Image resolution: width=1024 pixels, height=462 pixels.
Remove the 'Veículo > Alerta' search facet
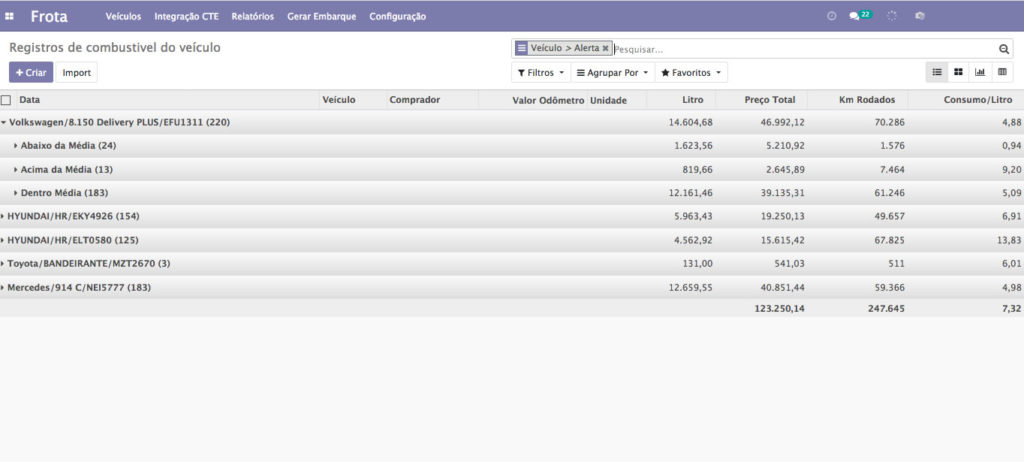tap(605, 48)
